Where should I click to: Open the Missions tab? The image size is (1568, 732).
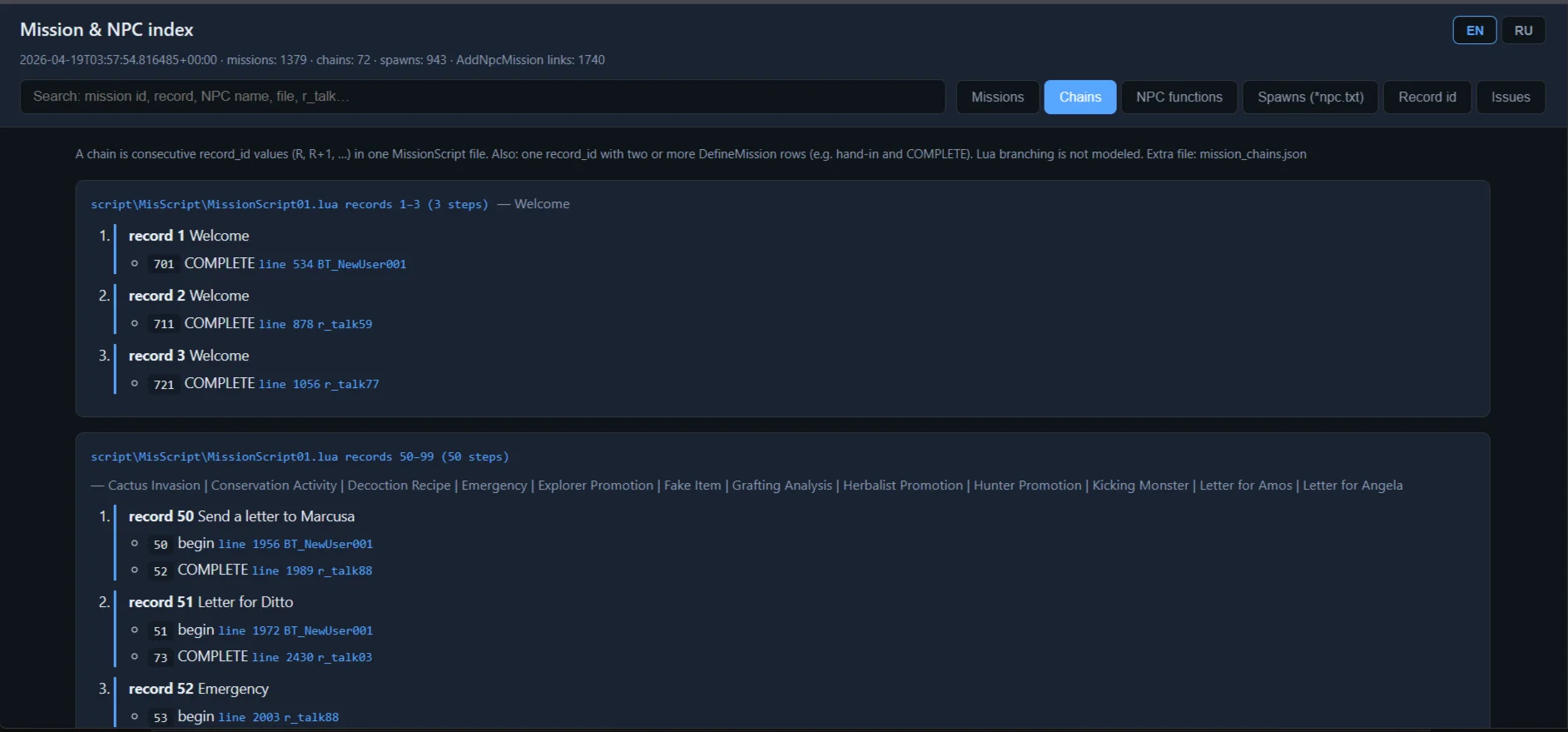point(997,97)
